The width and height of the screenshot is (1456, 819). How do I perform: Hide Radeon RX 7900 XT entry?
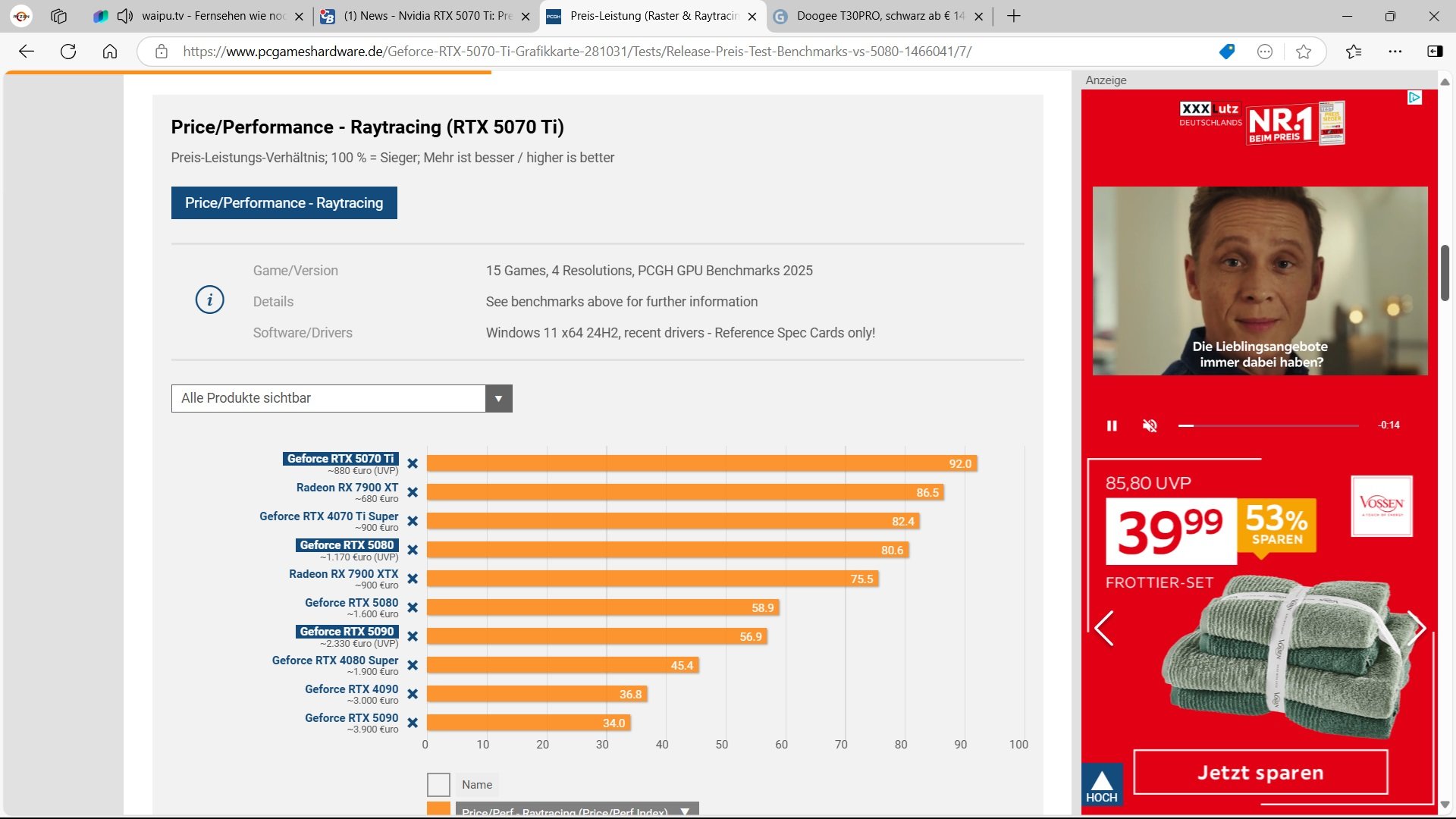413,492
